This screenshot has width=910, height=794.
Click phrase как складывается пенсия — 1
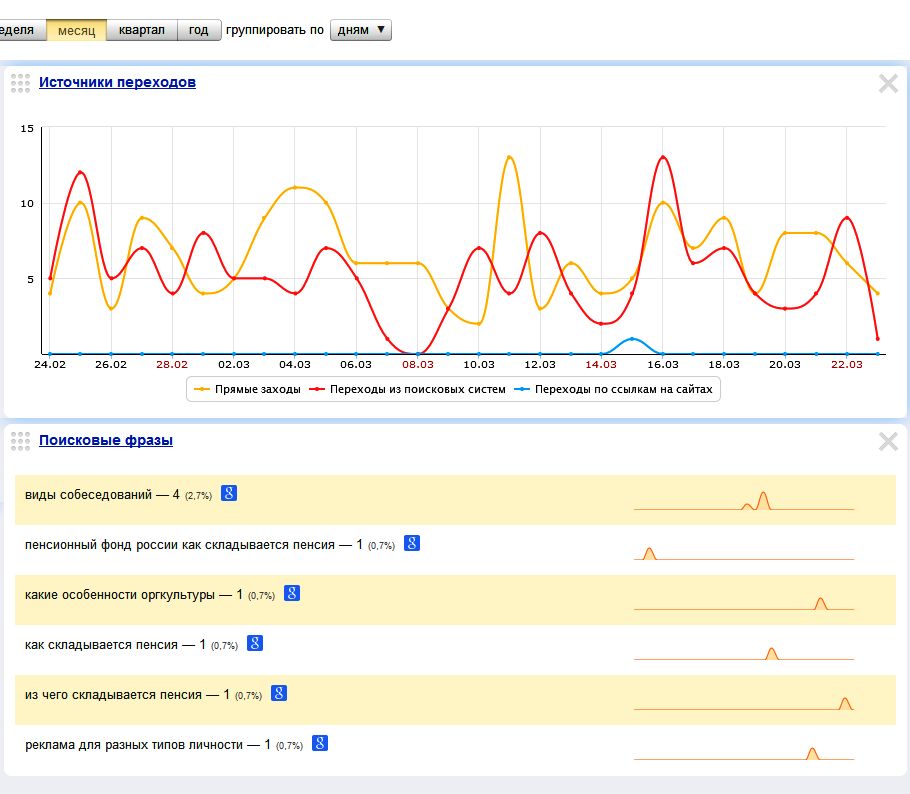point(115,644)
